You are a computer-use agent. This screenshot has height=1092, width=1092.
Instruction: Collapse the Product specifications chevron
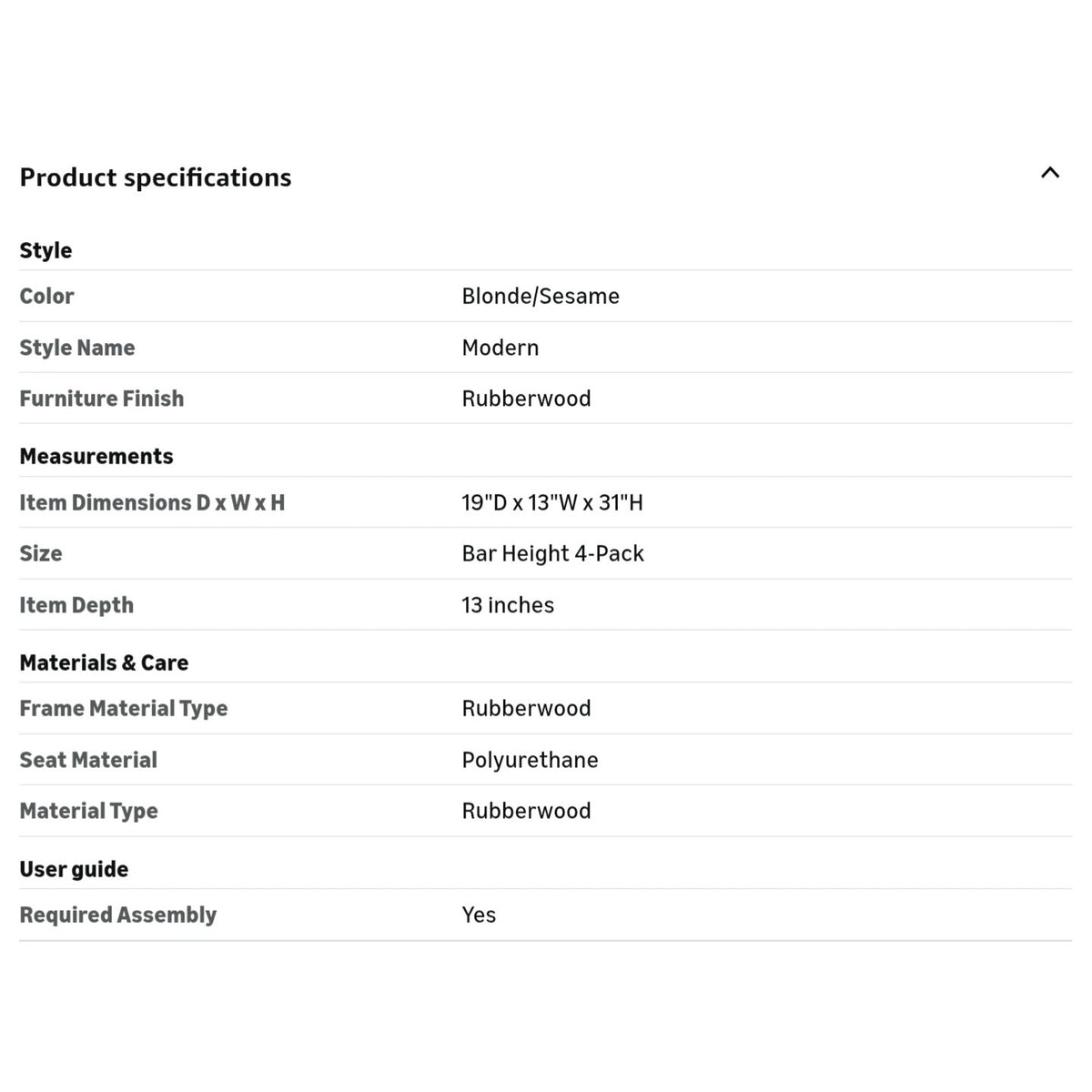tap(1050, 173)
